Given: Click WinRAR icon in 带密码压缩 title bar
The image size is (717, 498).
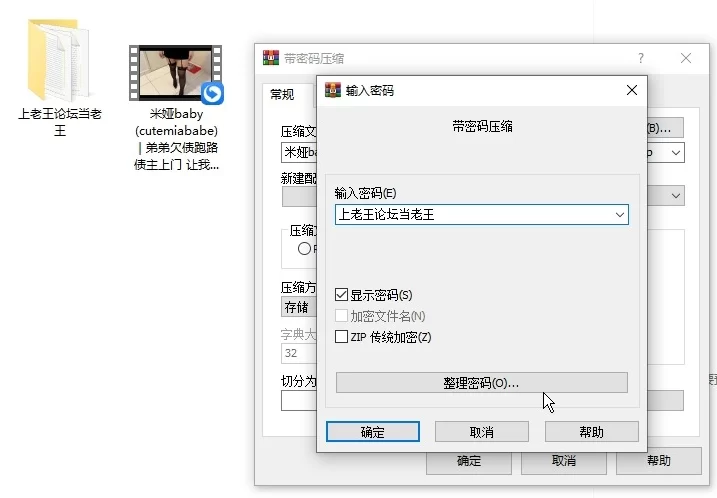Looking at the screenshot, I should (x=271, y=58).
